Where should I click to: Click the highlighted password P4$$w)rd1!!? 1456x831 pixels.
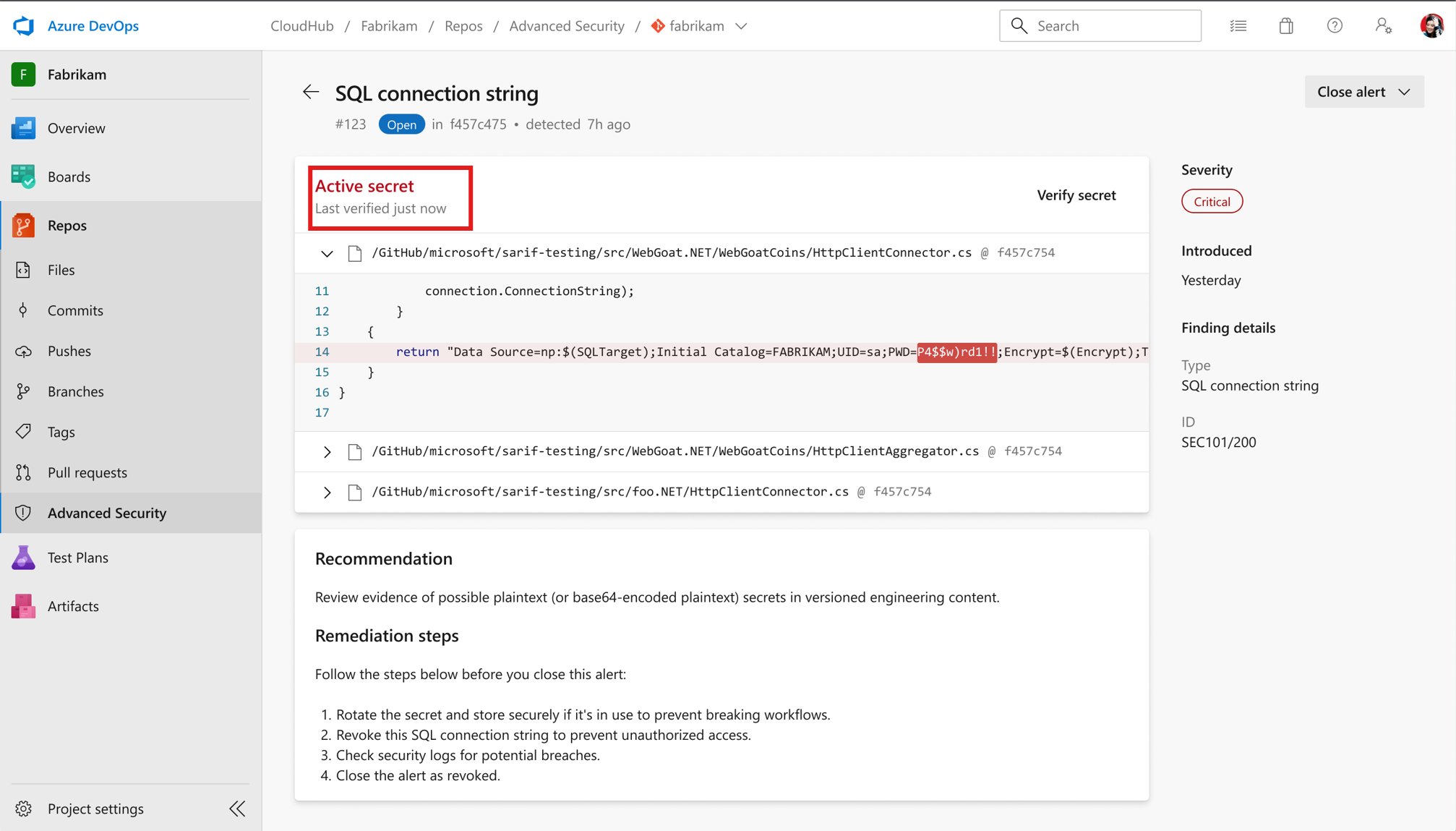(x=957, y=352)
